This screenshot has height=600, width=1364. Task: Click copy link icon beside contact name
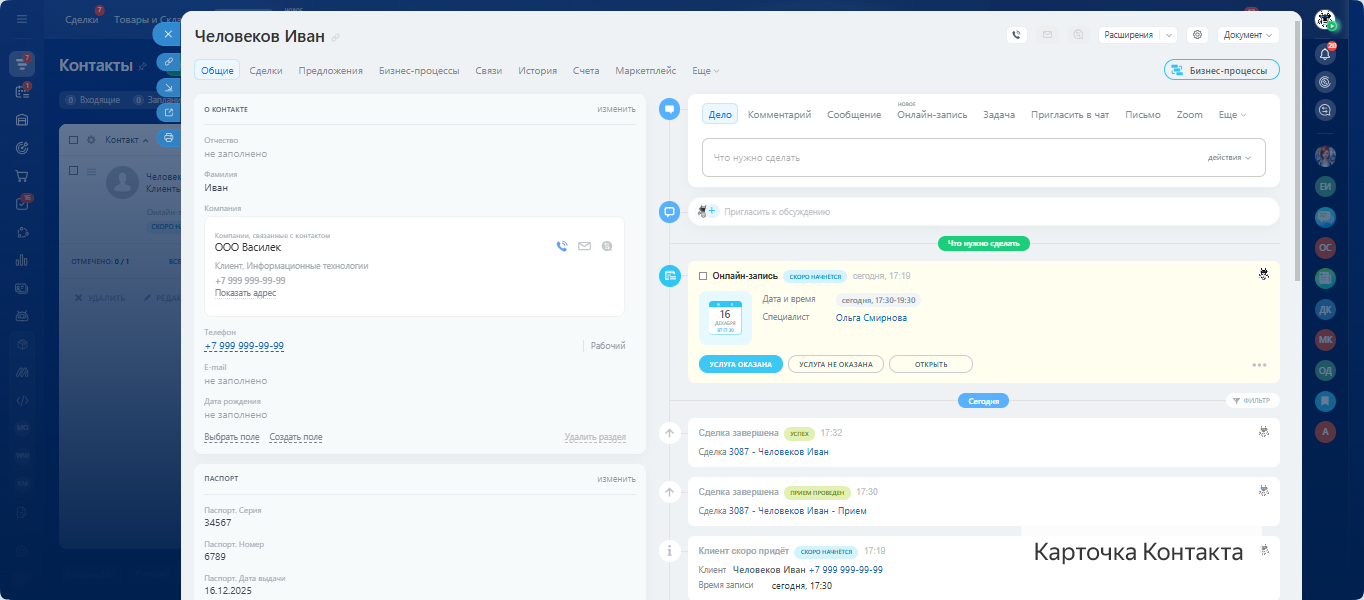coord(336,37)
